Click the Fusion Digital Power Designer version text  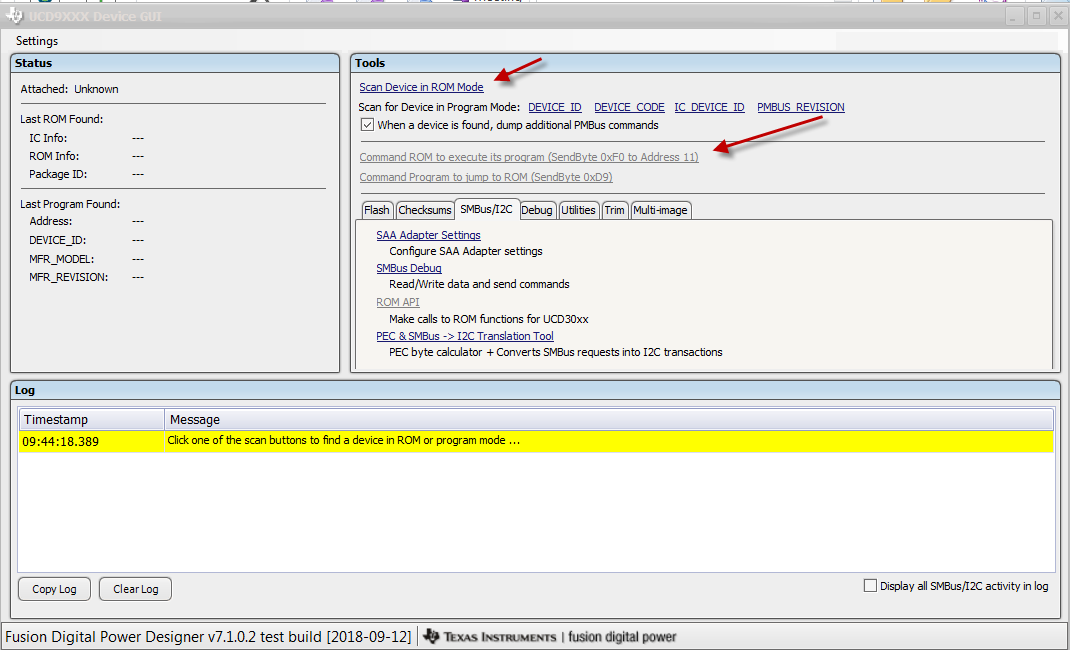point(207,637)
